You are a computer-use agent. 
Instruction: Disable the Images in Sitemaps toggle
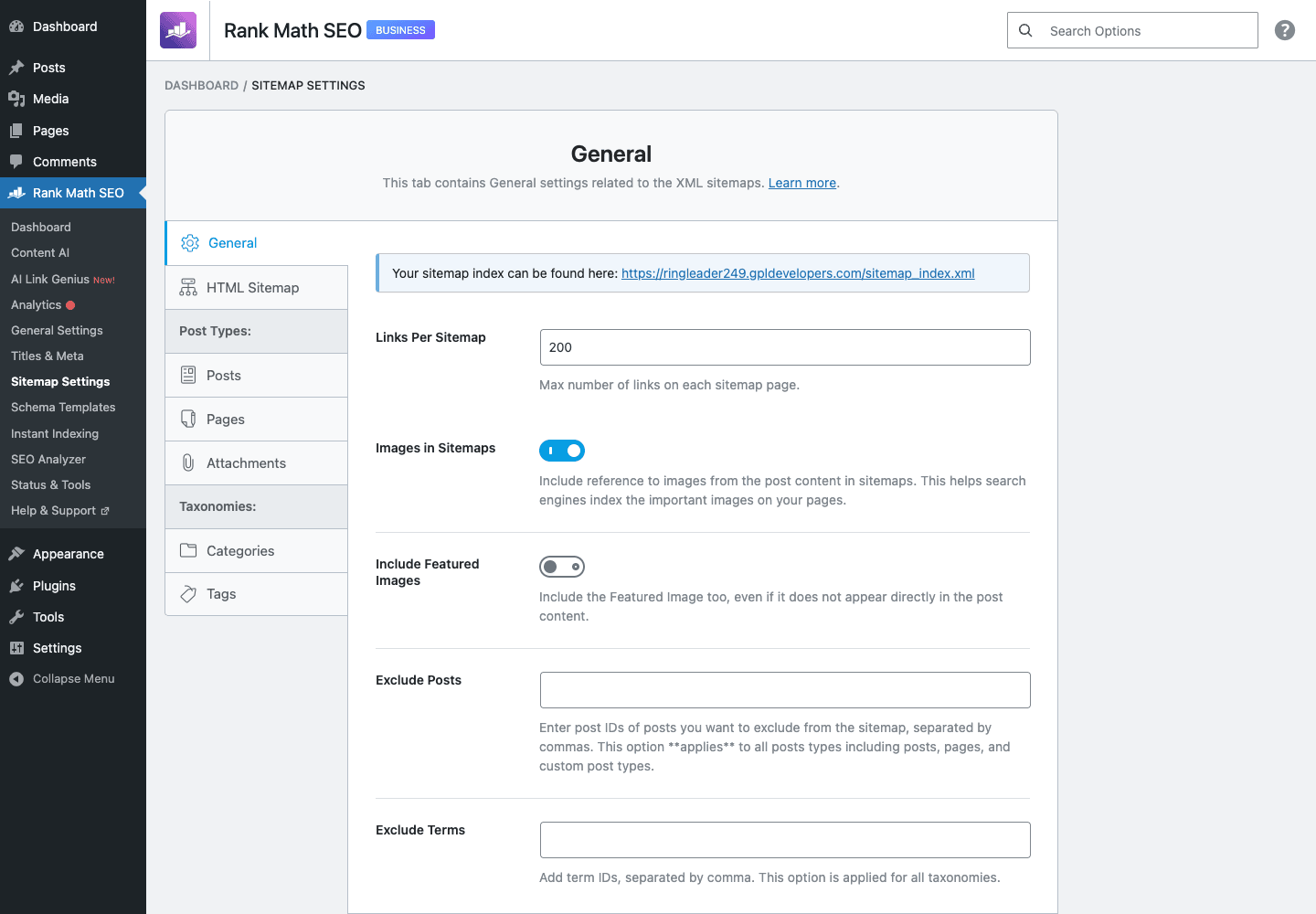pyautogui.click(x=562, y=451)
